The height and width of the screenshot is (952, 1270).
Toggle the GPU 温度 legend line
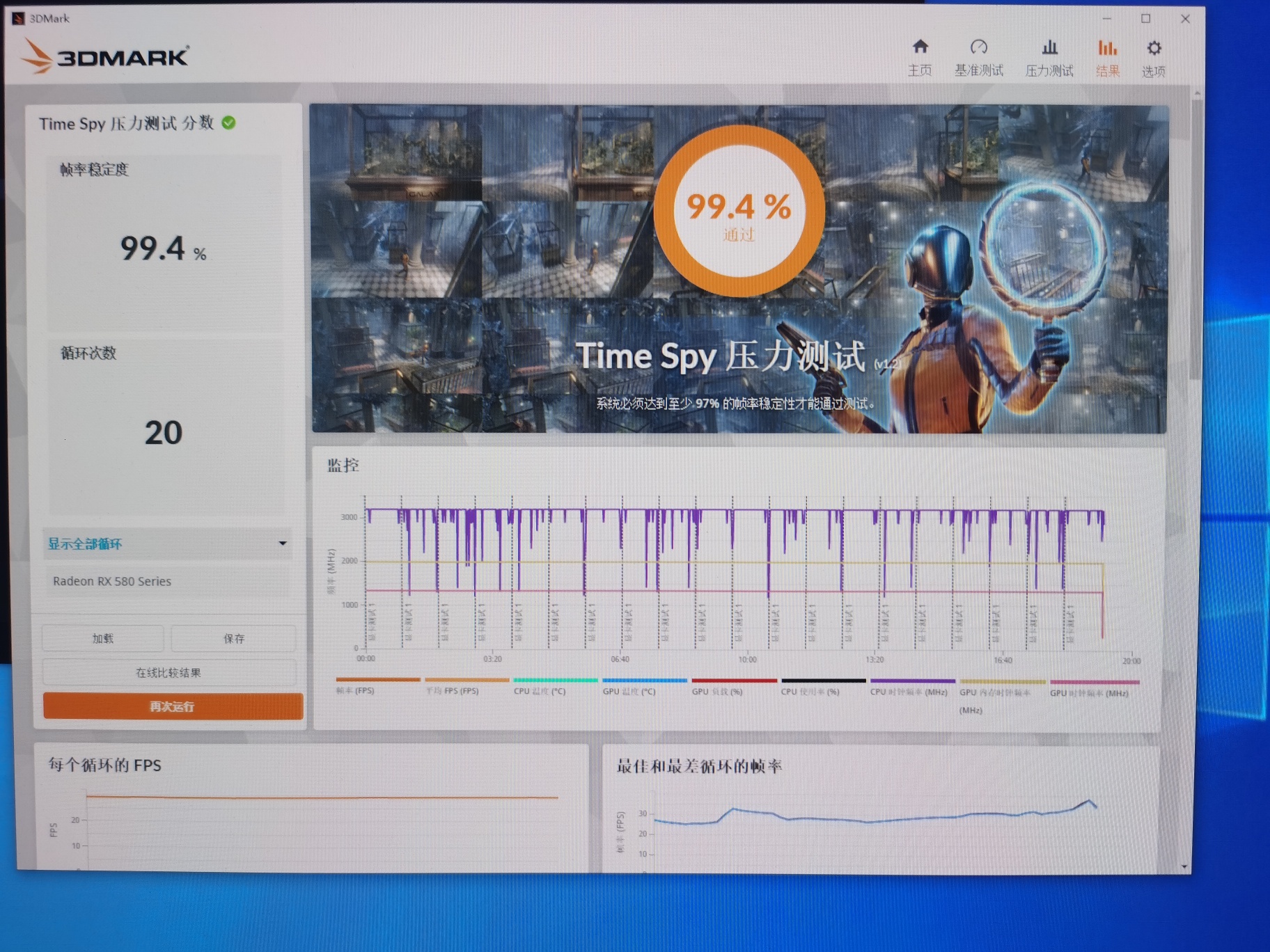pyautogui.click(x=644, y=680)
